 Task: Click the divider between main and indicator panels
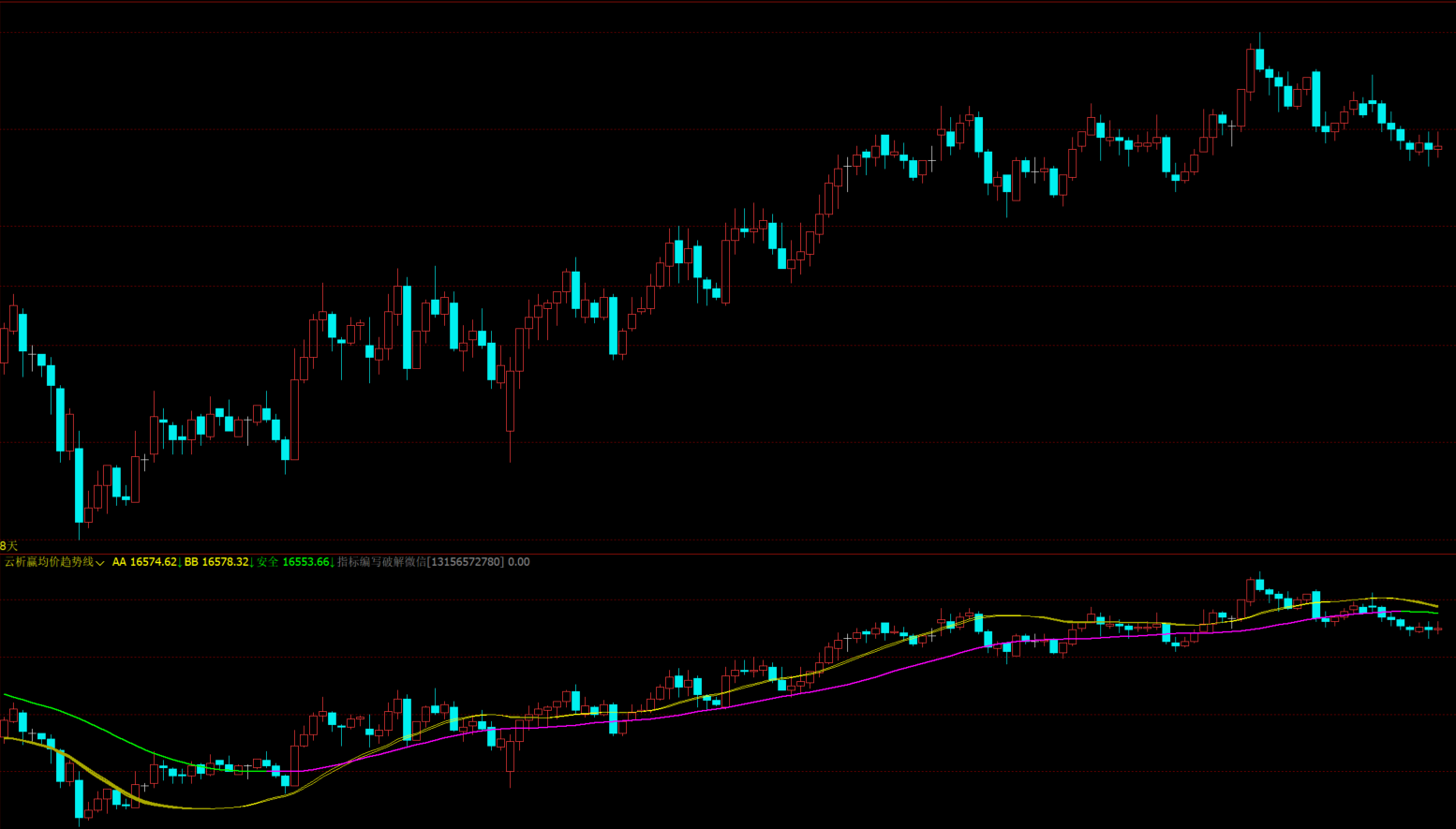click(728, 554)
